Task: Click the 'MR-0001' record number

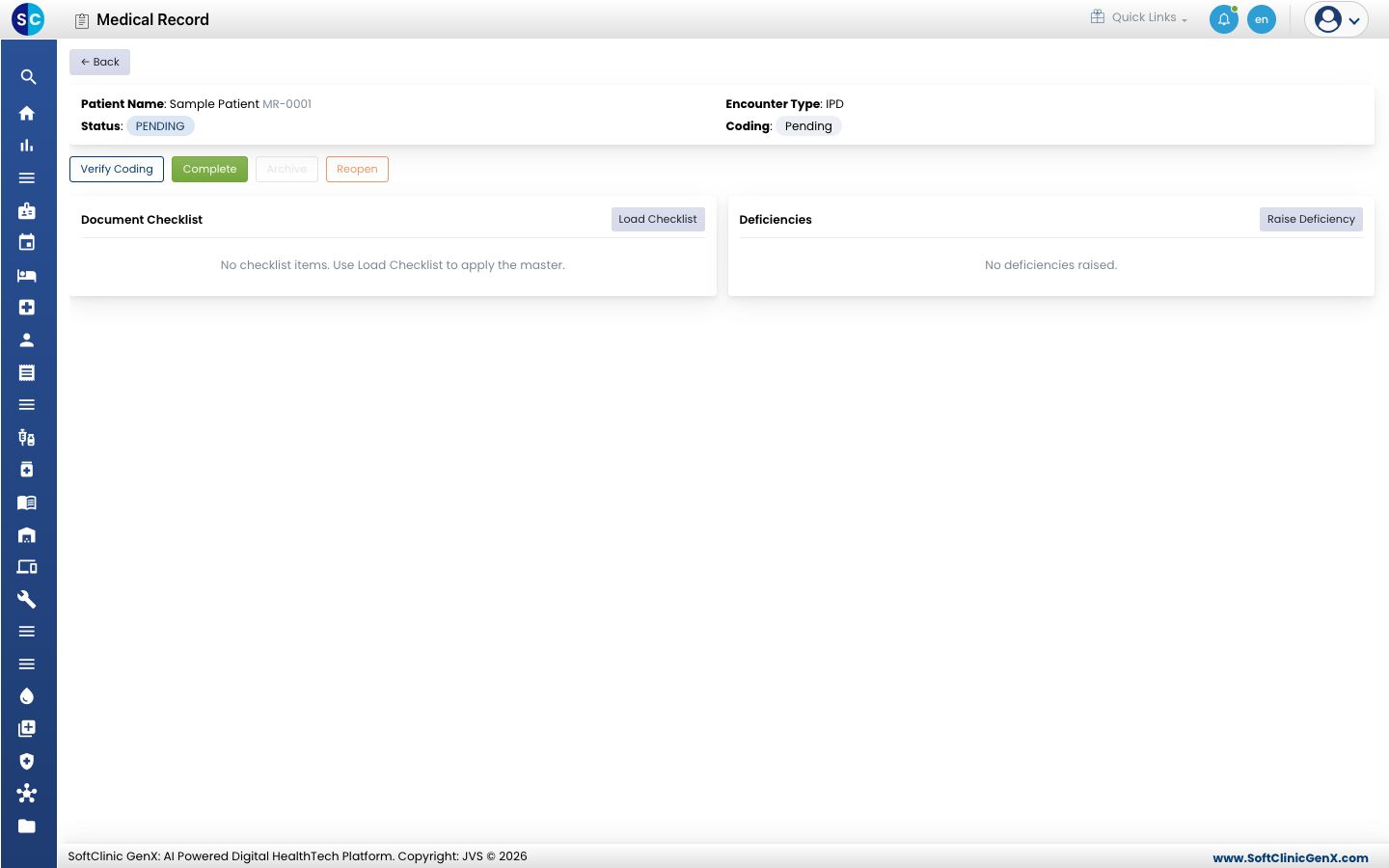Action: [287, 104]
